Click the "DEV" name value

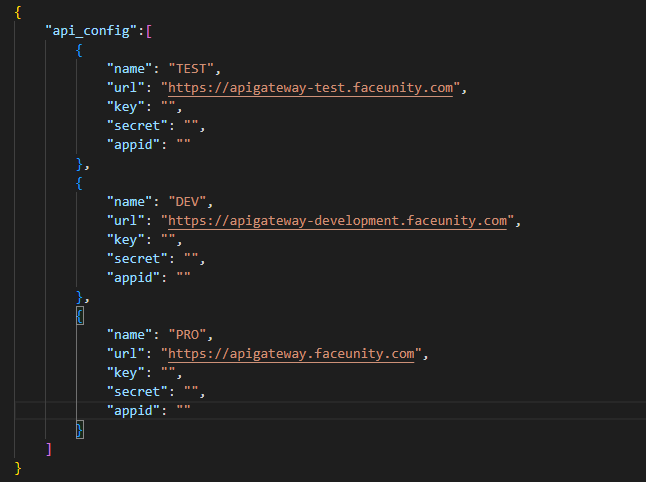coord(187,201)
